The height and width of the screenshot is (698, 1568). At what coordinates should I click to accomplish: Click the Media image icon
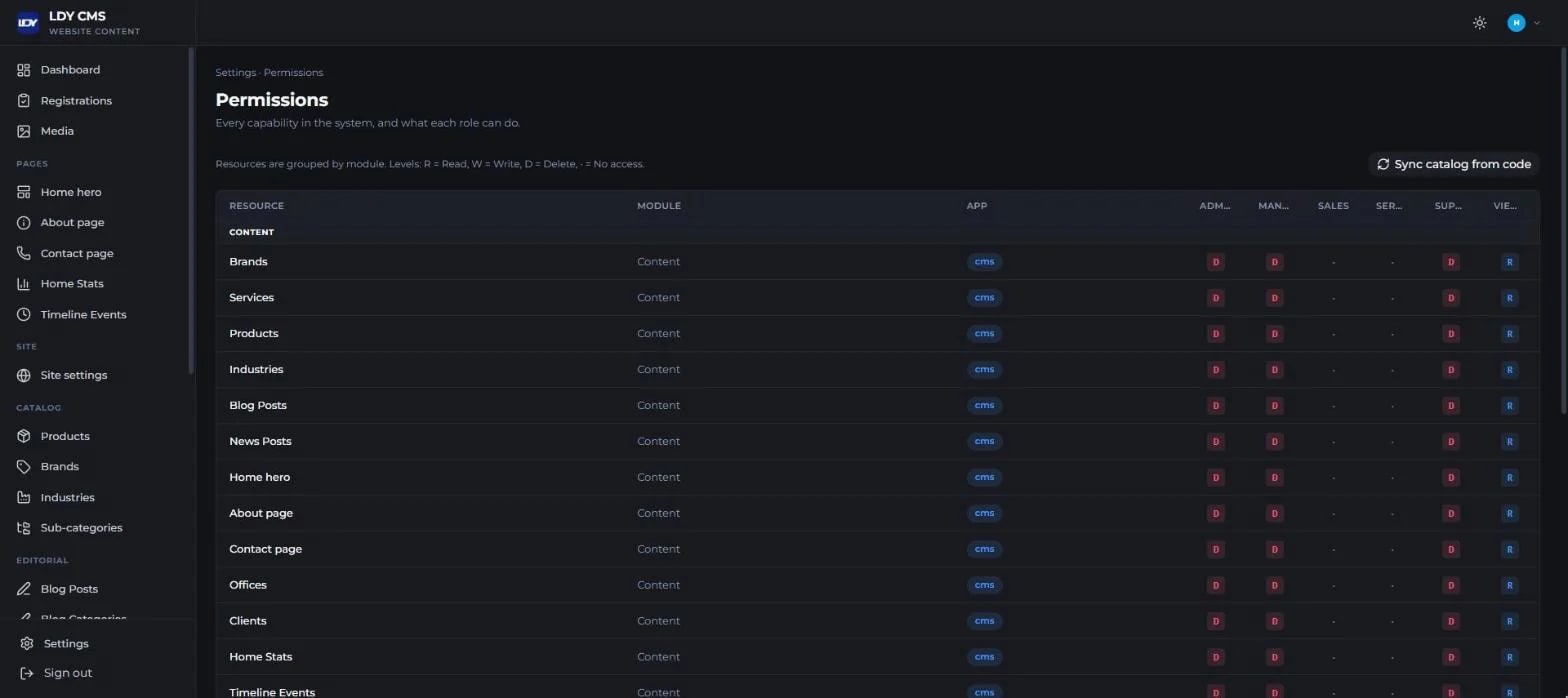[24, 131]
